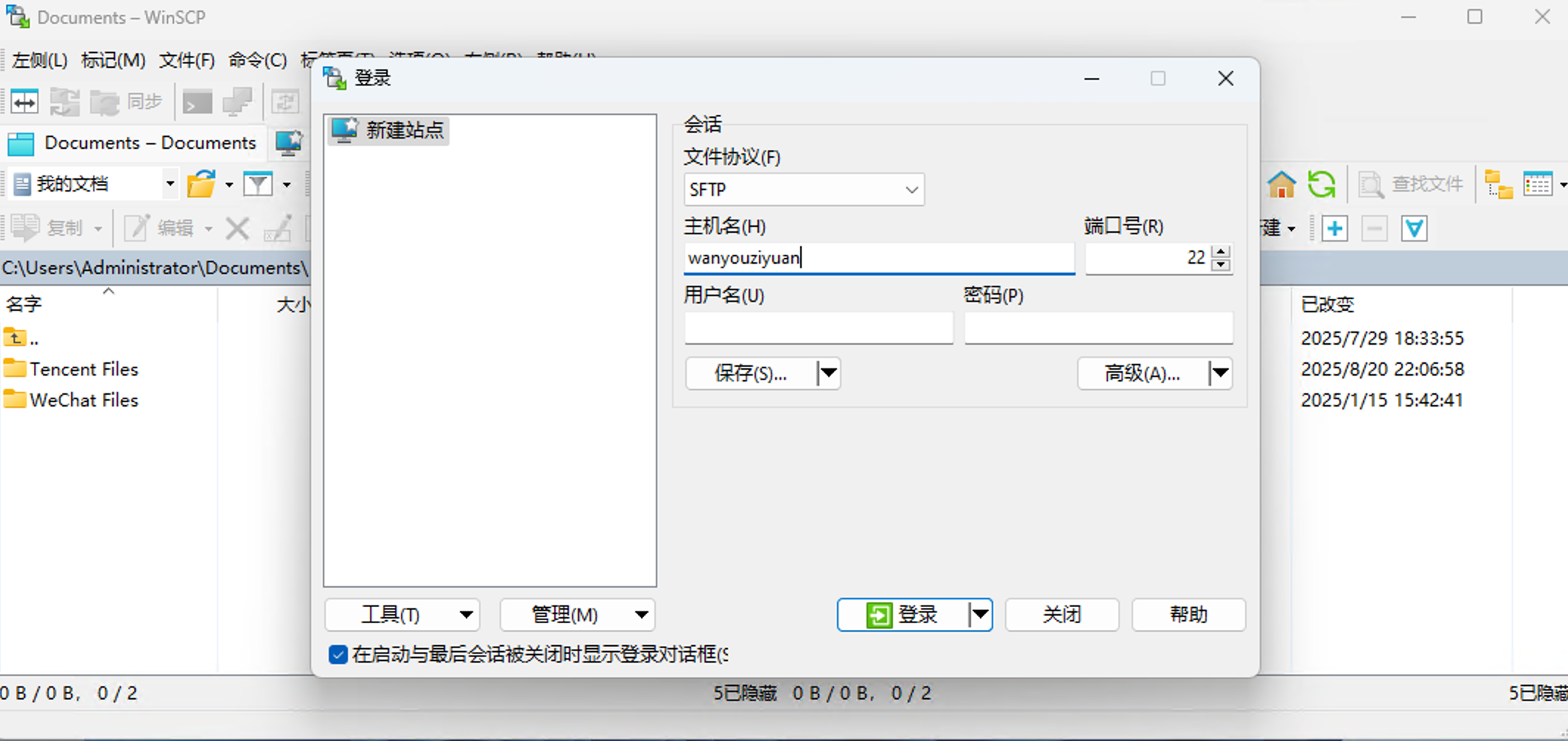The height and width of the screenshot is (741, 1568).
Task: Click the 编辑 edit toolbar button
Action: click(x=158, y=228)
